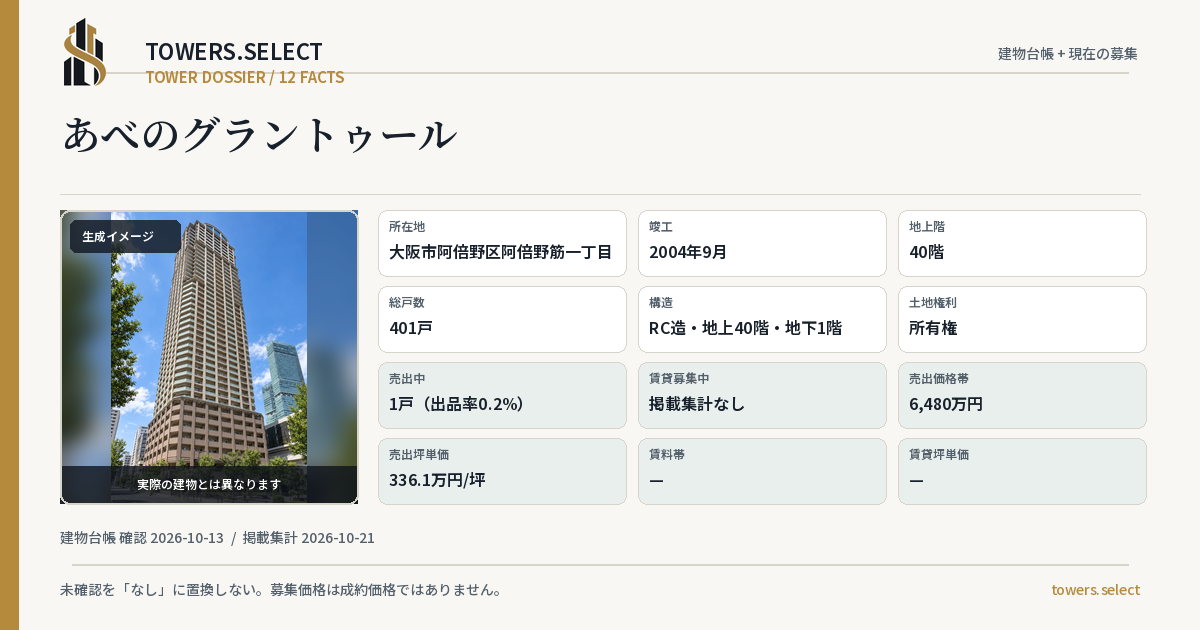Click the 建物台帳 + 現在の募集 header label

point(1068,54)
